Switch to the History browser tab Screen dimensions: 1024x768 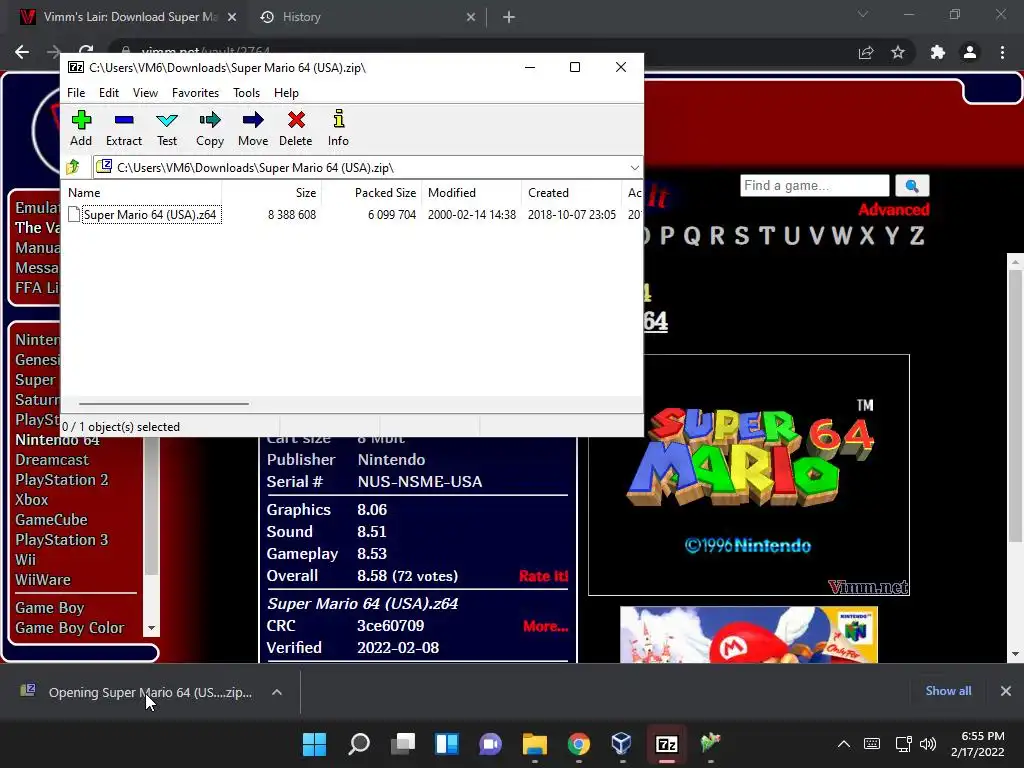coord(301,17)
